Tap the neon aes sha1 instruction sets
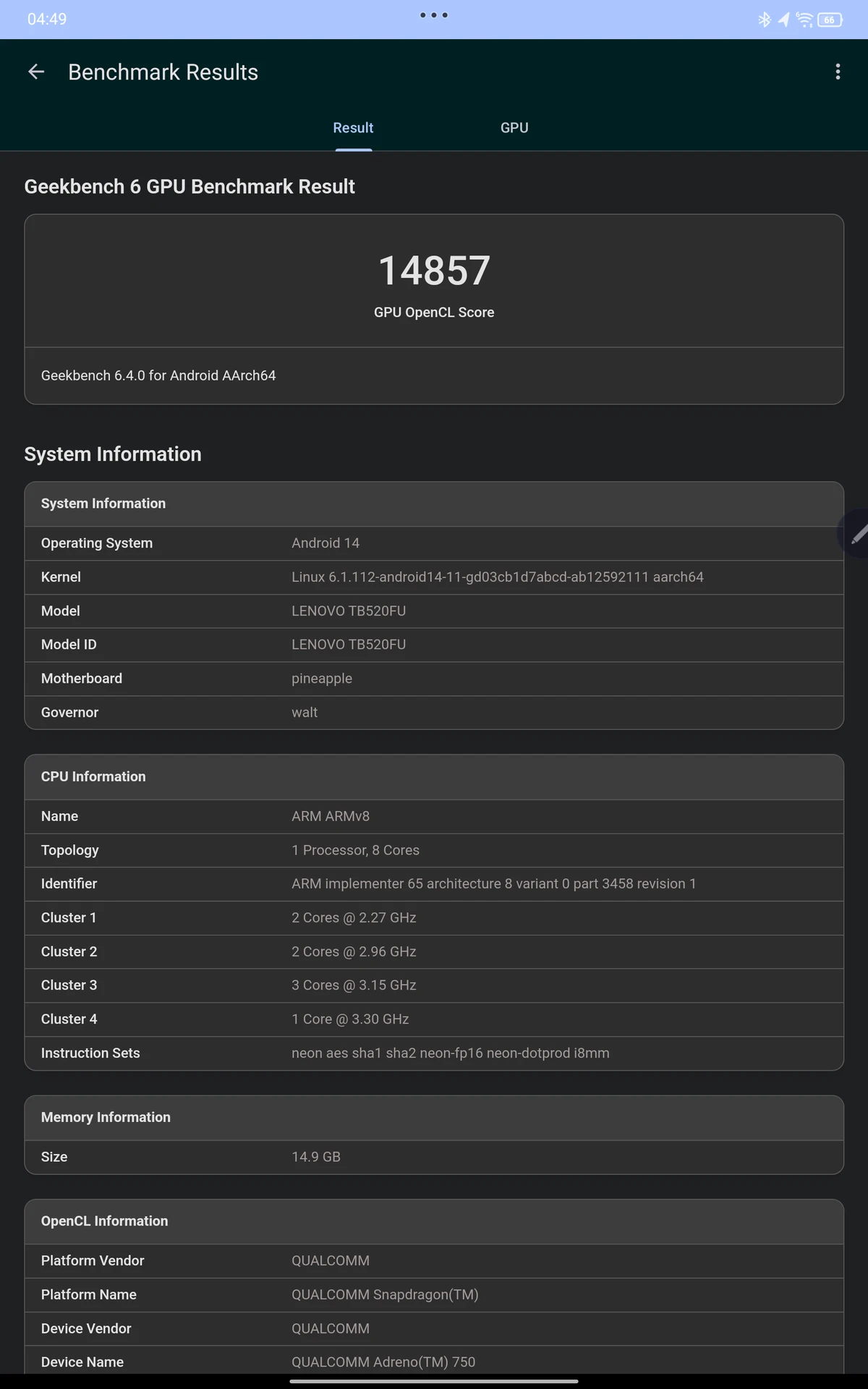The height and width of the screenshot is (1389, 868). pyautogui.click(x=450, y=1053)
